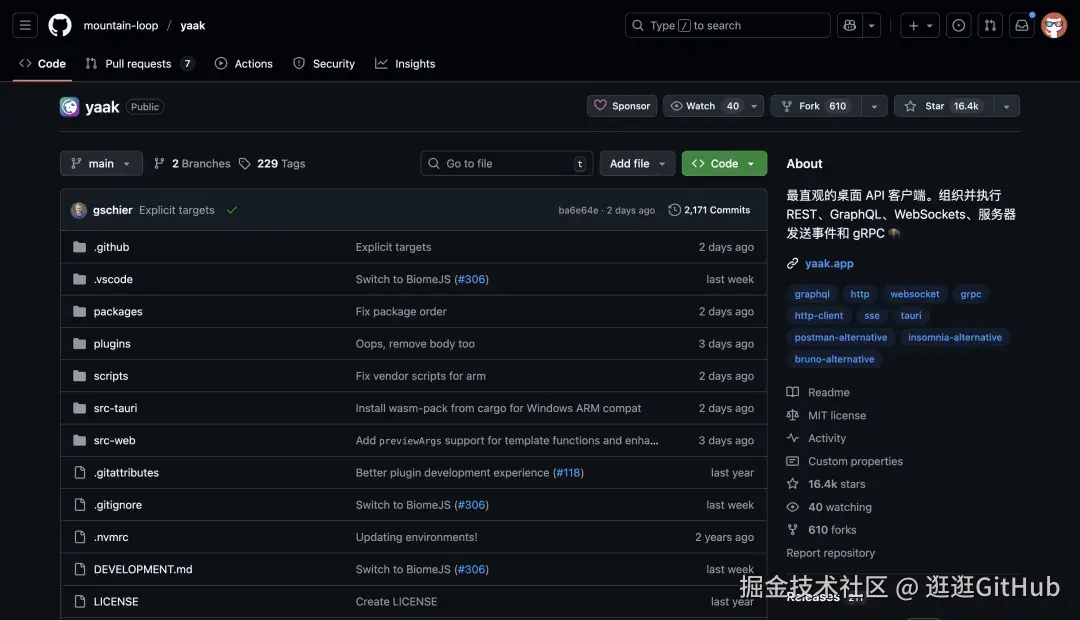Open pull requests icon in header
Screen dimensions: 1080x620
coord(990,25)
